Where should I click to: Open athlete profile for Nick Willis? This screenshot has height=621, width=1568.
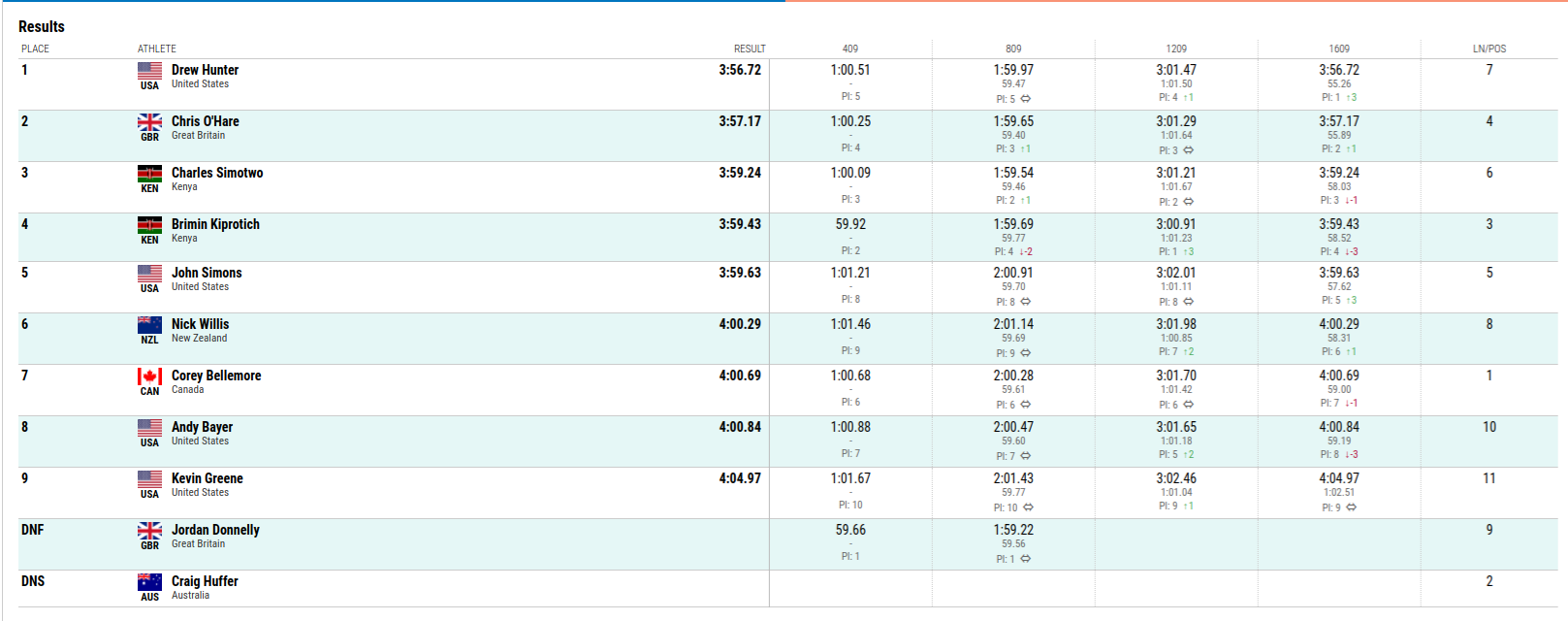pos(200,324)
